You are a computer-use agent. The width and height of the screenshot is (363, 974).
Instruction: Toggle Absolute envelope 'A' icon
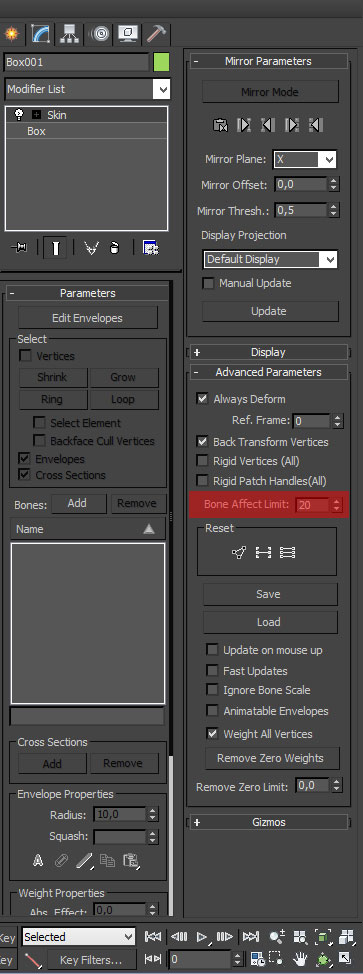tap(38, 861)
